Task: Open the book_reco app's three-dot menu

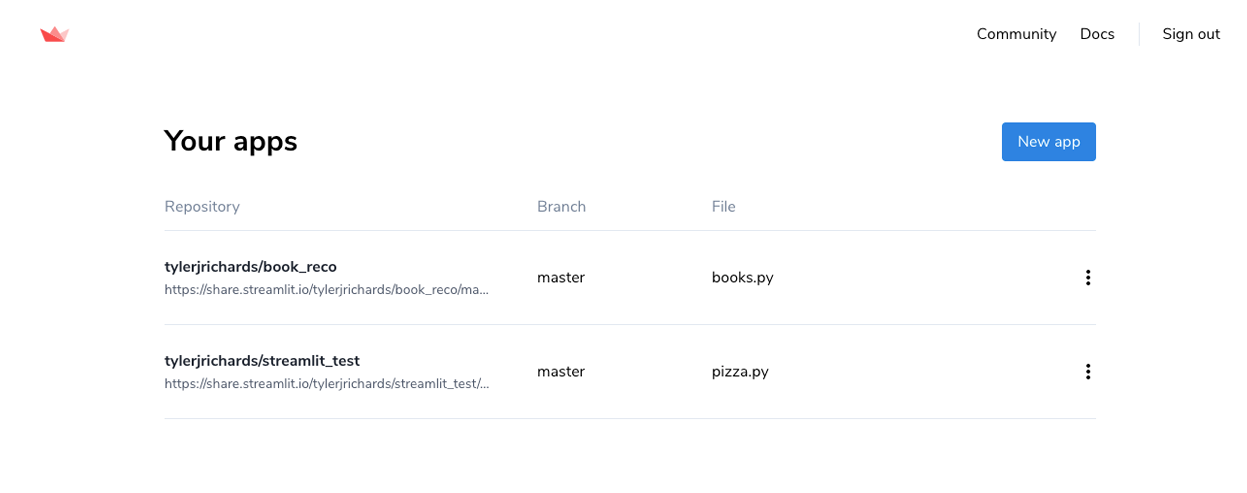Action: point(1088,278)
